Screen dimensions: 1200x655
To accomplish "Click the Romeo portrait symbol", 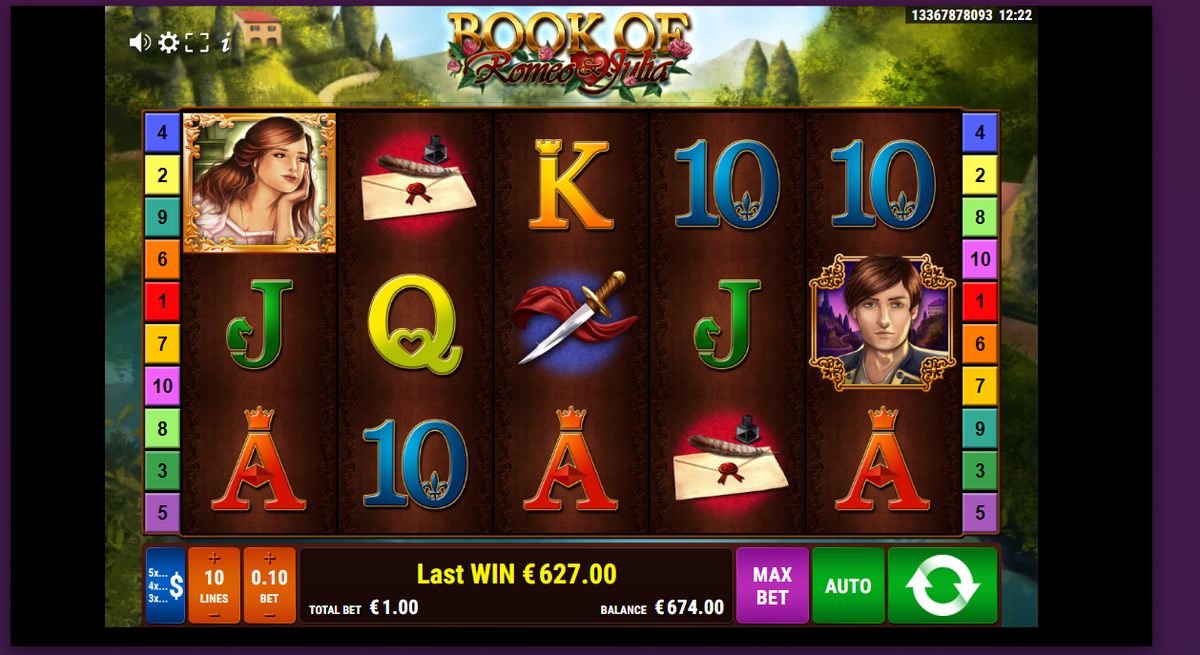I will [x=882, y=321].
